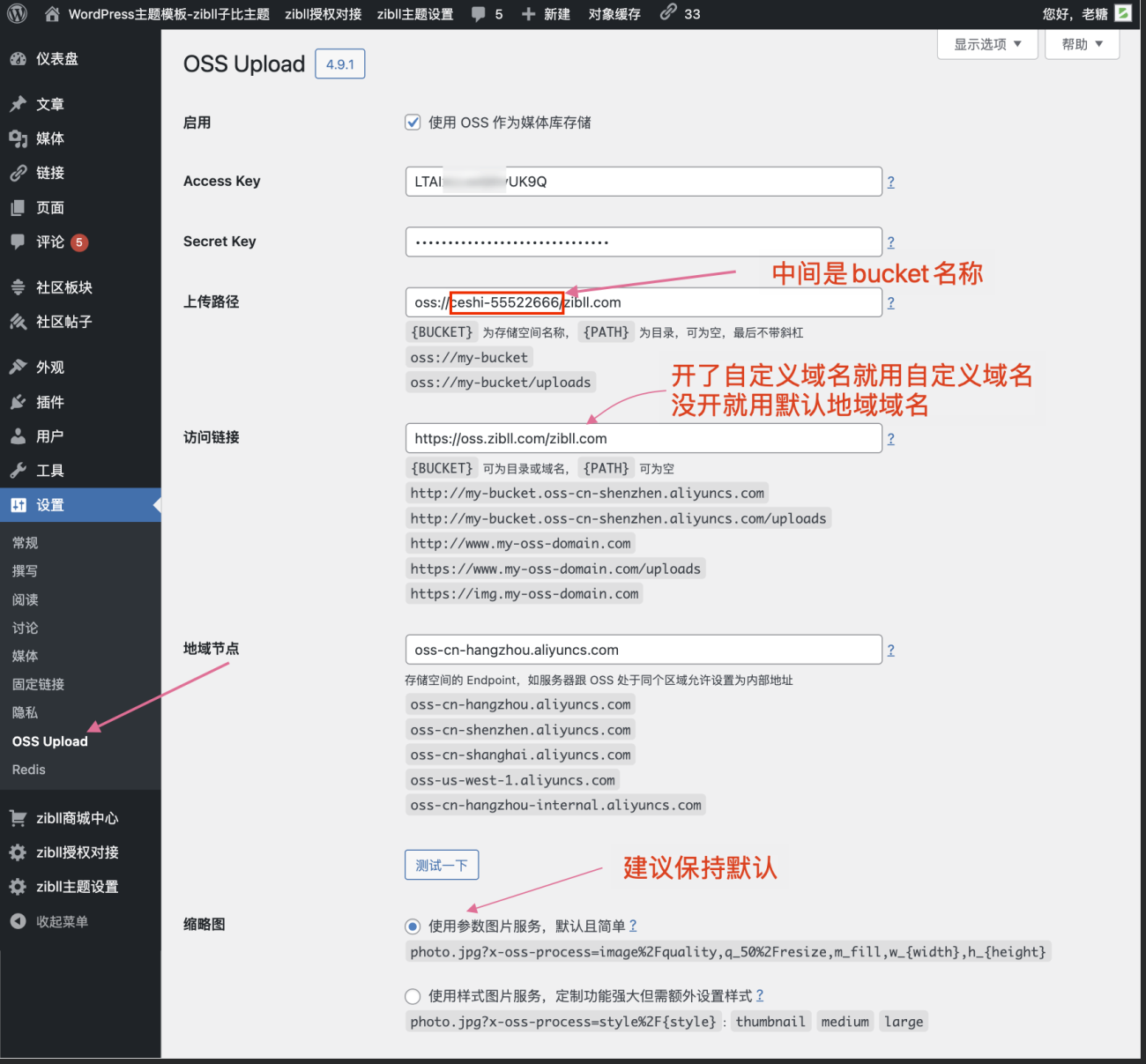The width and height of the screenshot is (1146, 1064).
Task: Click the 地域节点 input field
Action: pyautogui.click(x=644, y=650)
